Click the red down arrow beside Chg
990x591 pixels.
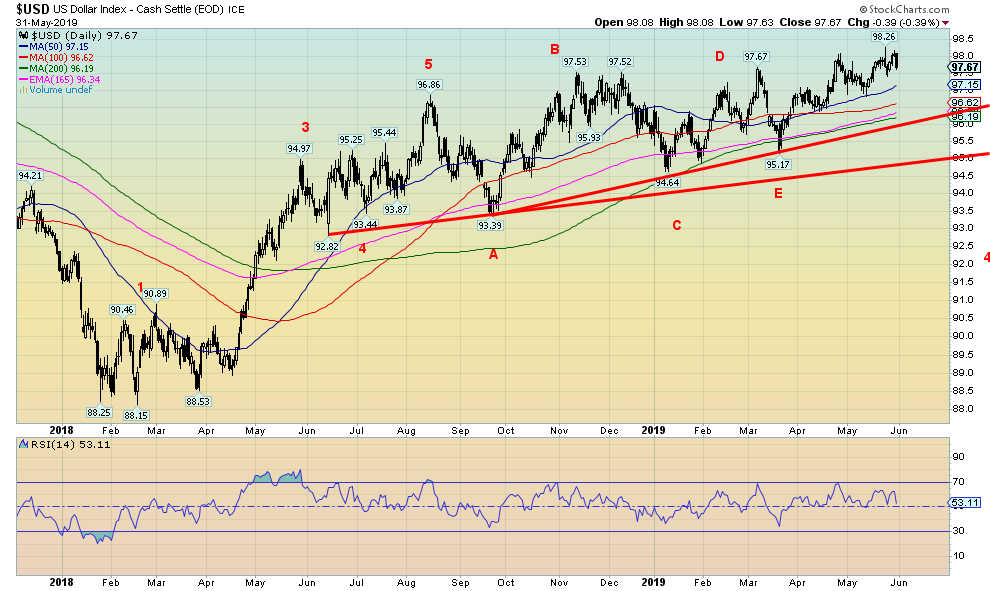946,22
